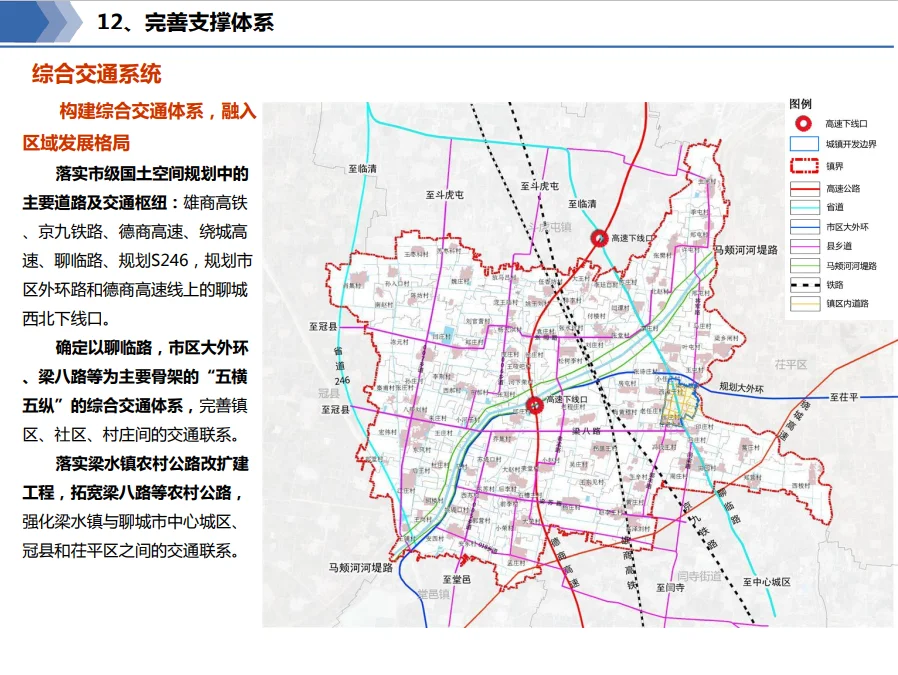Click the 省道 cyan line legend symbol

(x=803, y=207)
